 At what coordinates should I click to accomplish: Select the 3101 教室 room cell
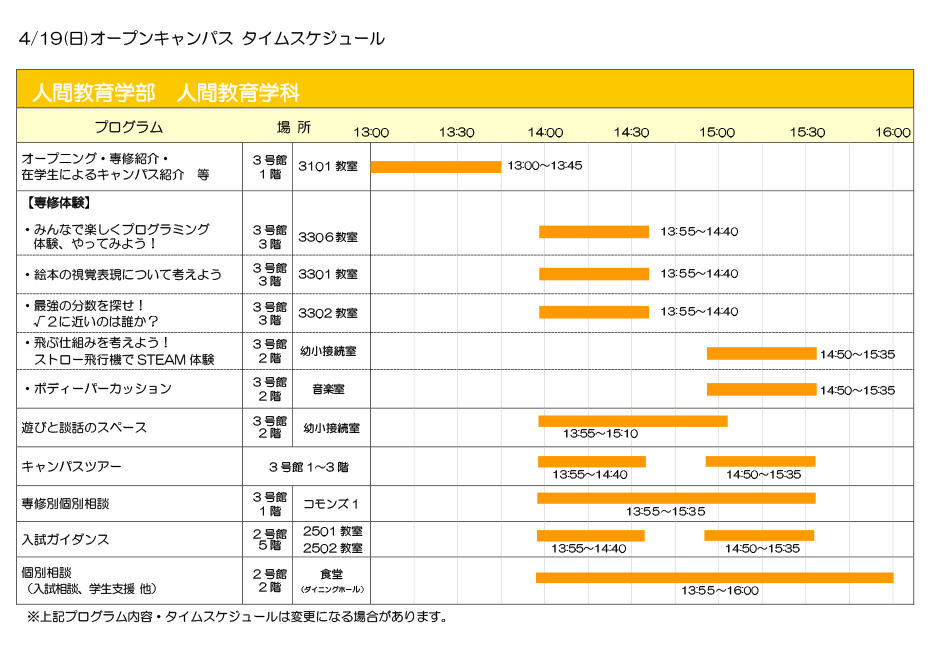click(328, 167)
